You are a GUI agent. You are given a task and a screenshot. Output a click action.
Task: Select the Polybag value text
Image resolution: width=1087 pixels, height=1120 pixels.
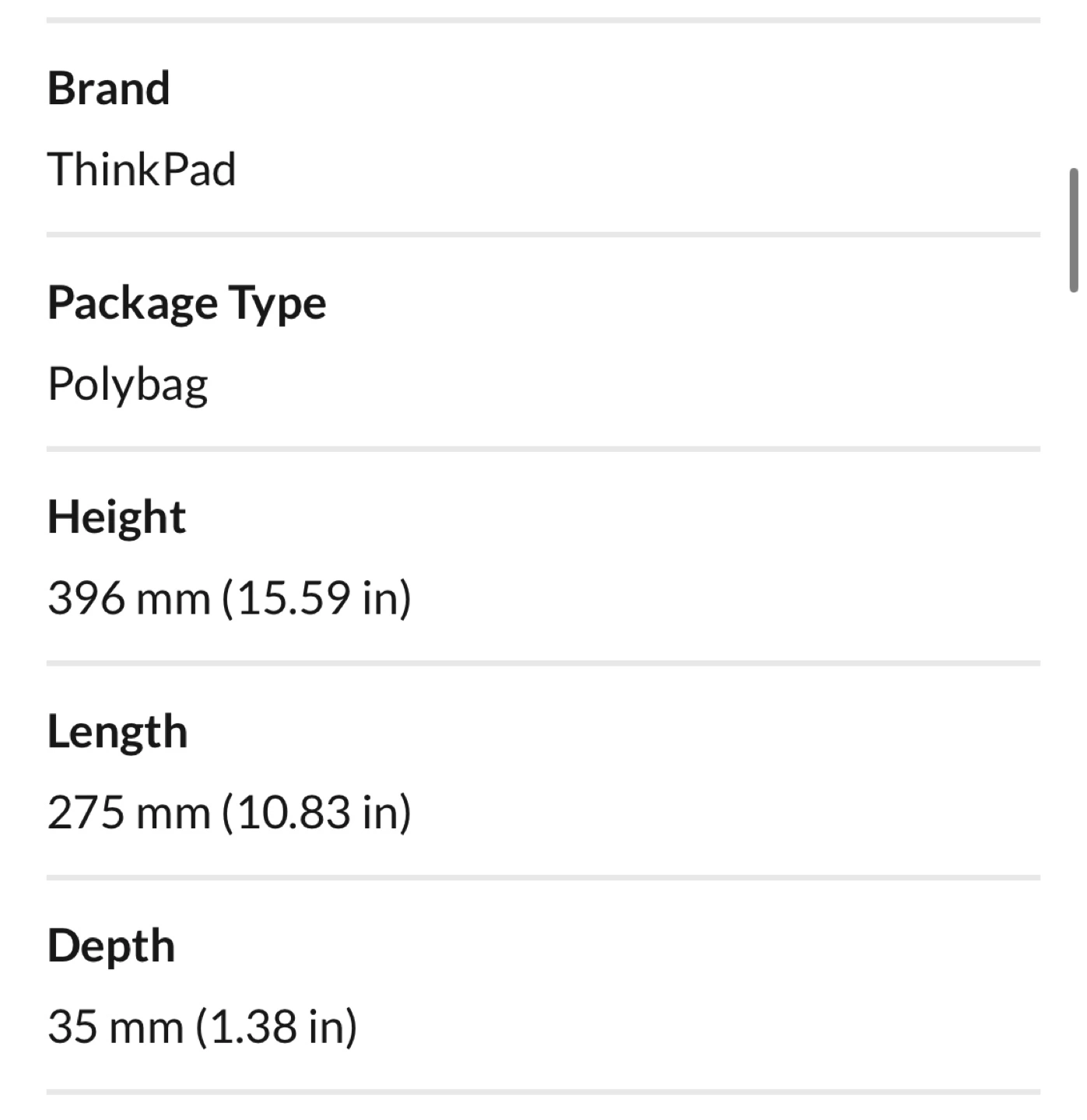click(128, 384)
